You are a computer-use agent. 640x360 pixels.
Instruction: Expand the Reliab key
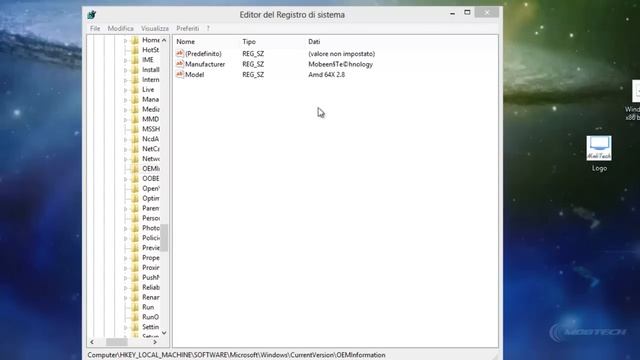click(x=126, y=288)
